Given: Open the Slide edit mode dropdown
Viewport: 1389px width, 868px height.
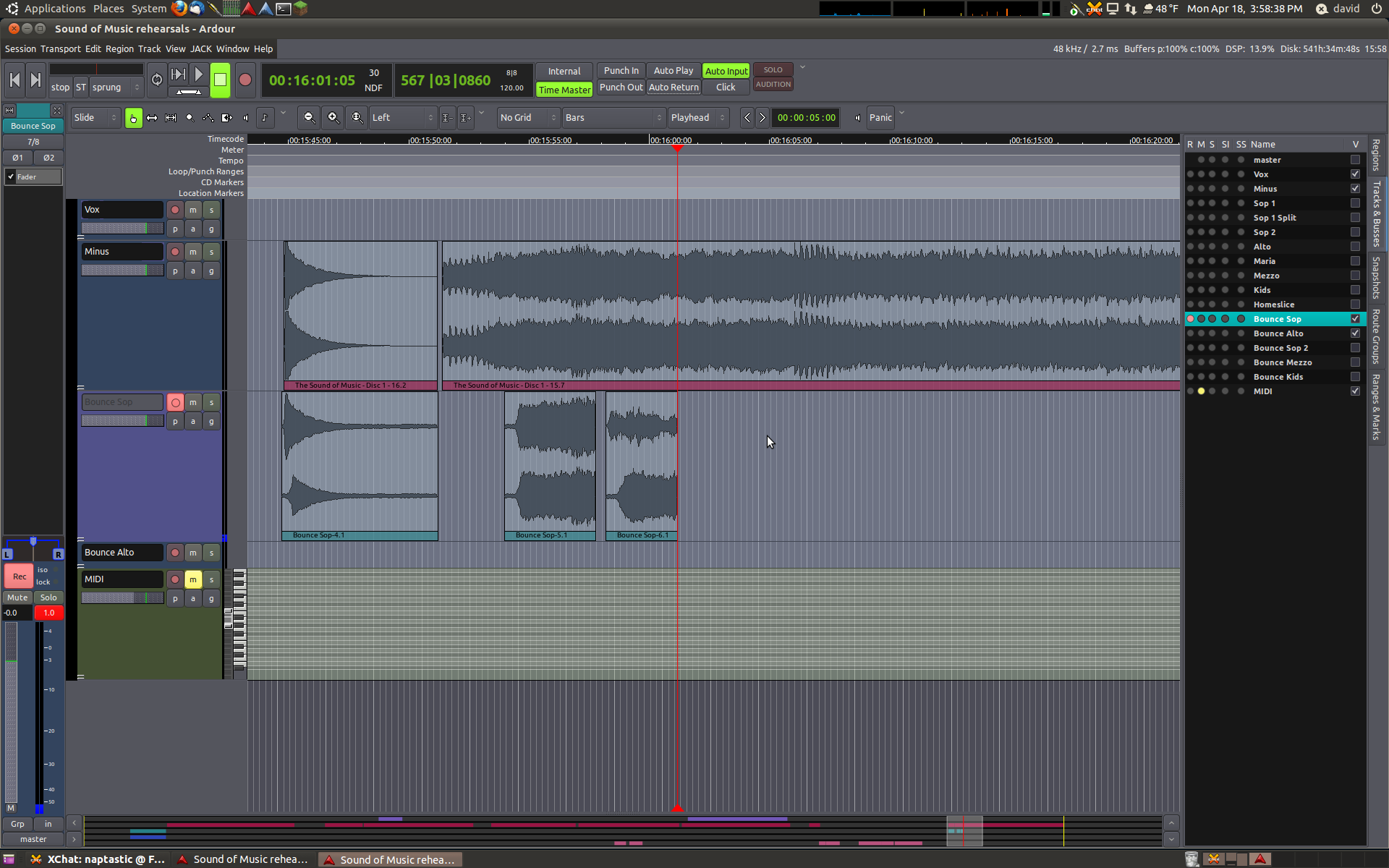Looking at the screenshot, I should click(x=95, y=118).
